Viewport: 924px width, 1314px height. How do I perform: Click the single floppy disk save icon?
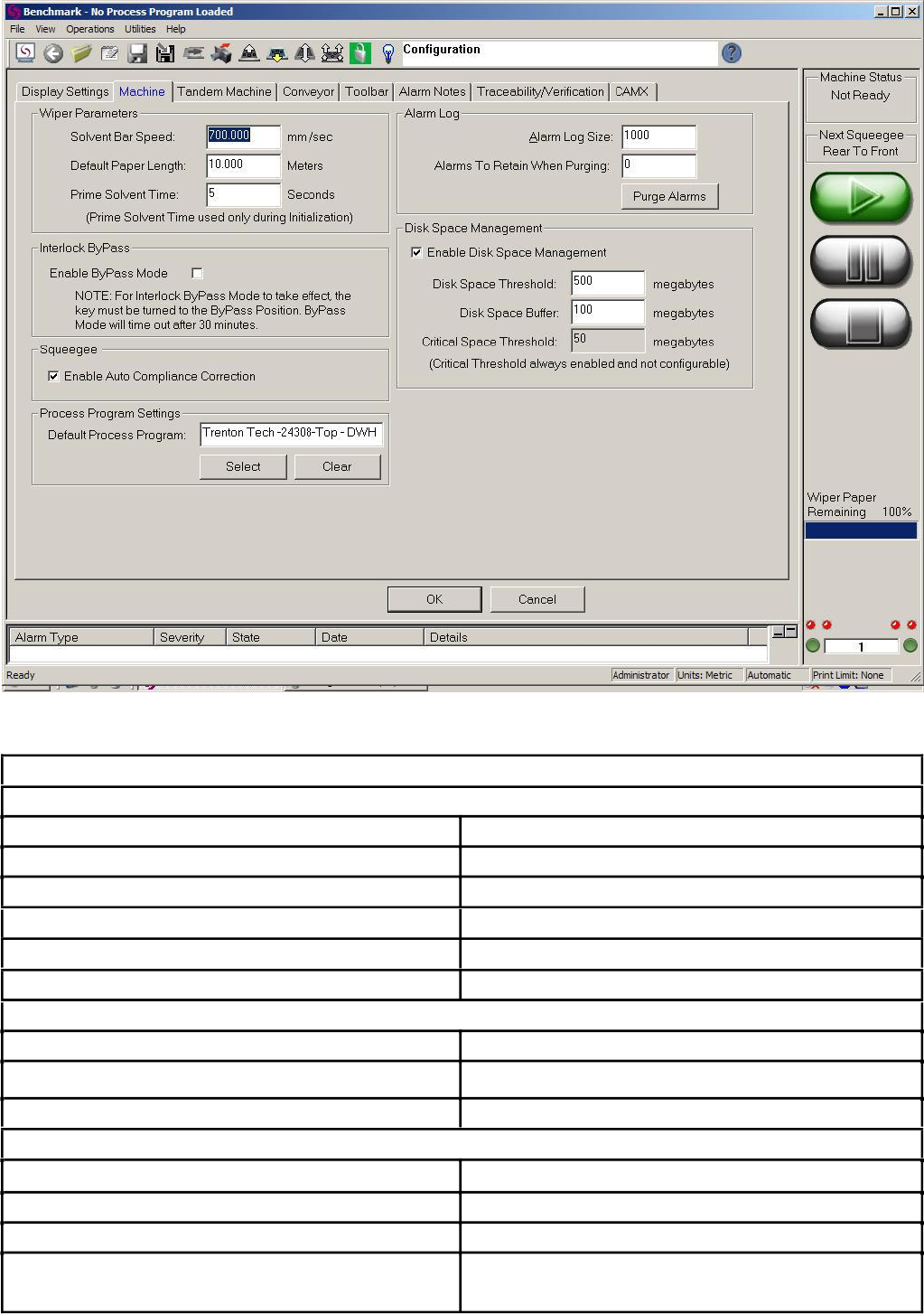137,54
